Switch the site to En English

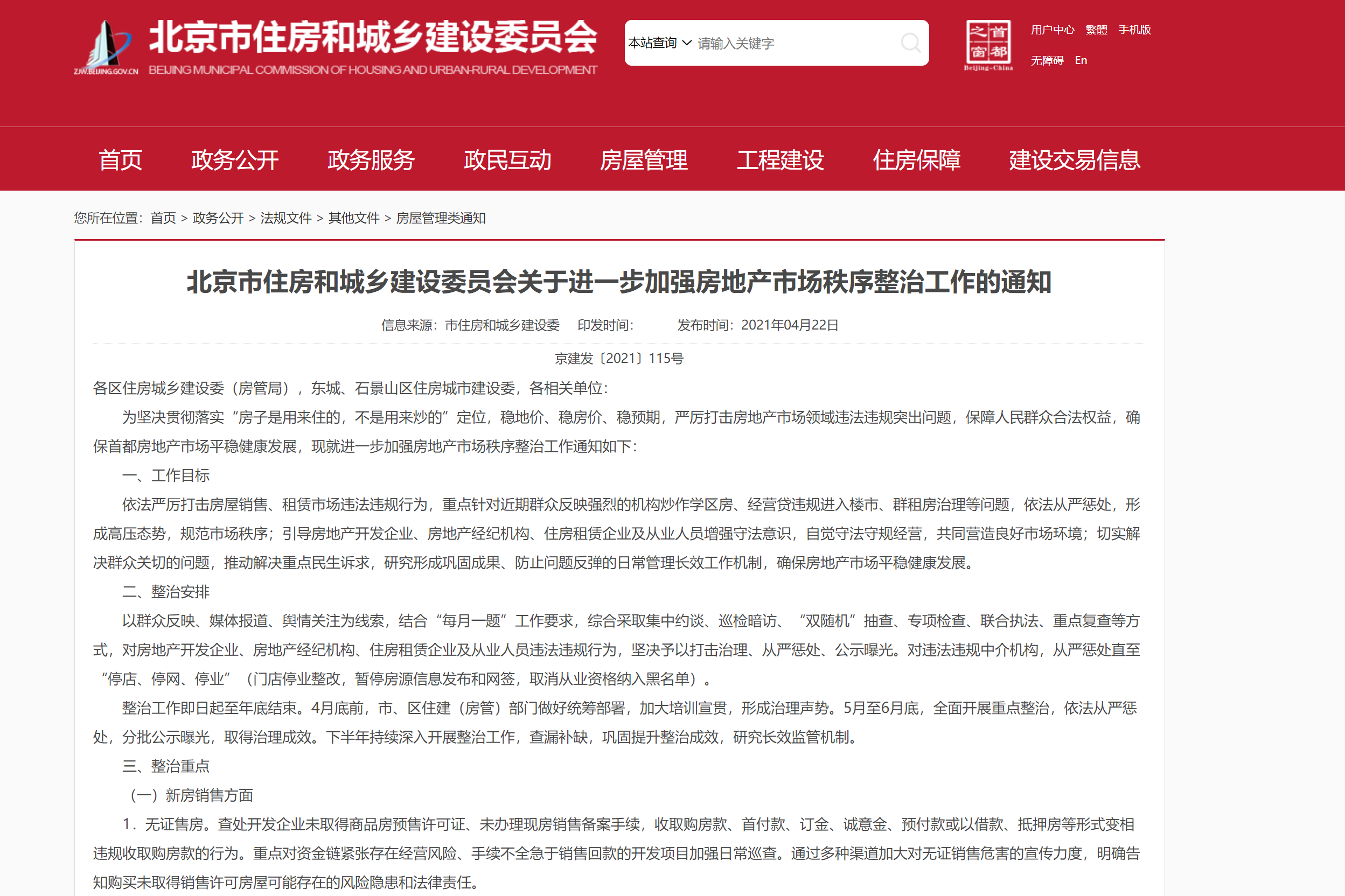tap(1081, 60)
